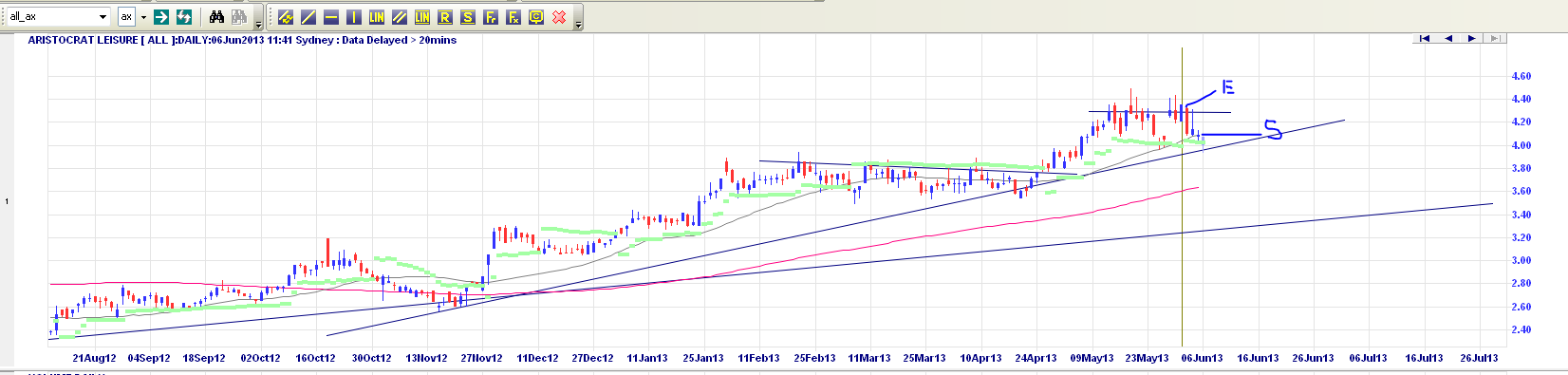1568x375 pixels.
Task: Click the 21Aug12 date axis label
Action: point(94,358)
